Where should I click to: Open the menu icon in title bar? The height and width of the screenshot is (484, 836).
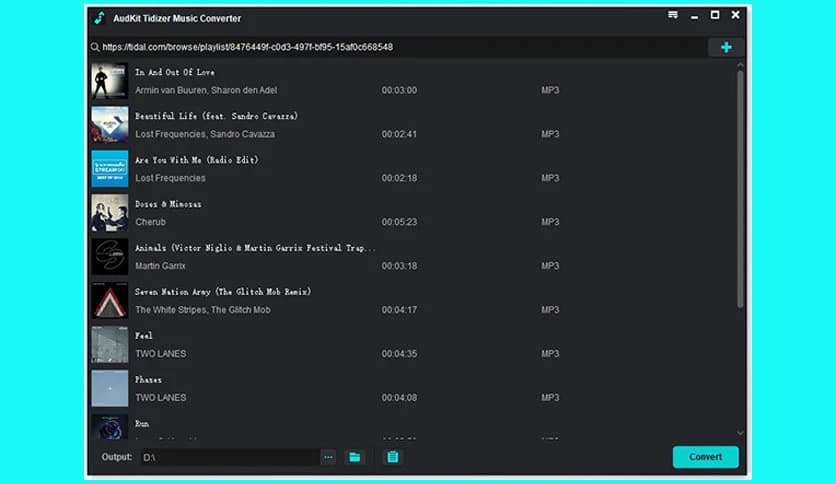pyautogui.click(x=673, y=15)
